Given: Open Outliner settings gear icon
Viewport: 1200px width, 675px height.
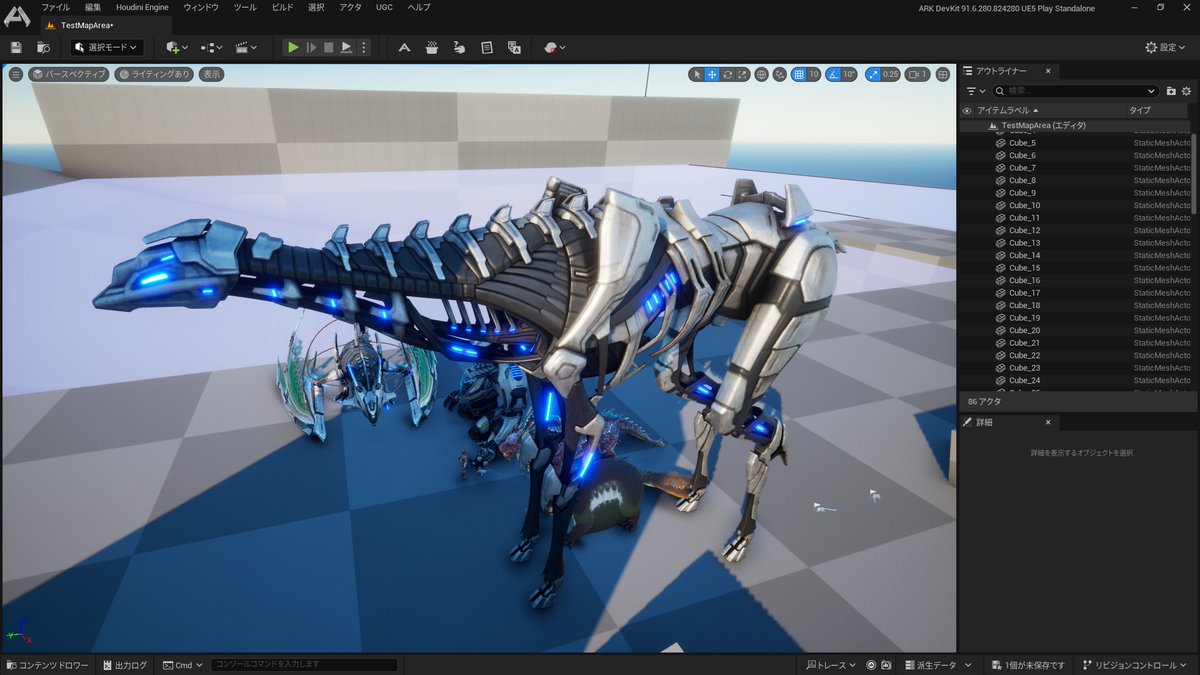Looking at the screenshot, I should coord(1186,91).
